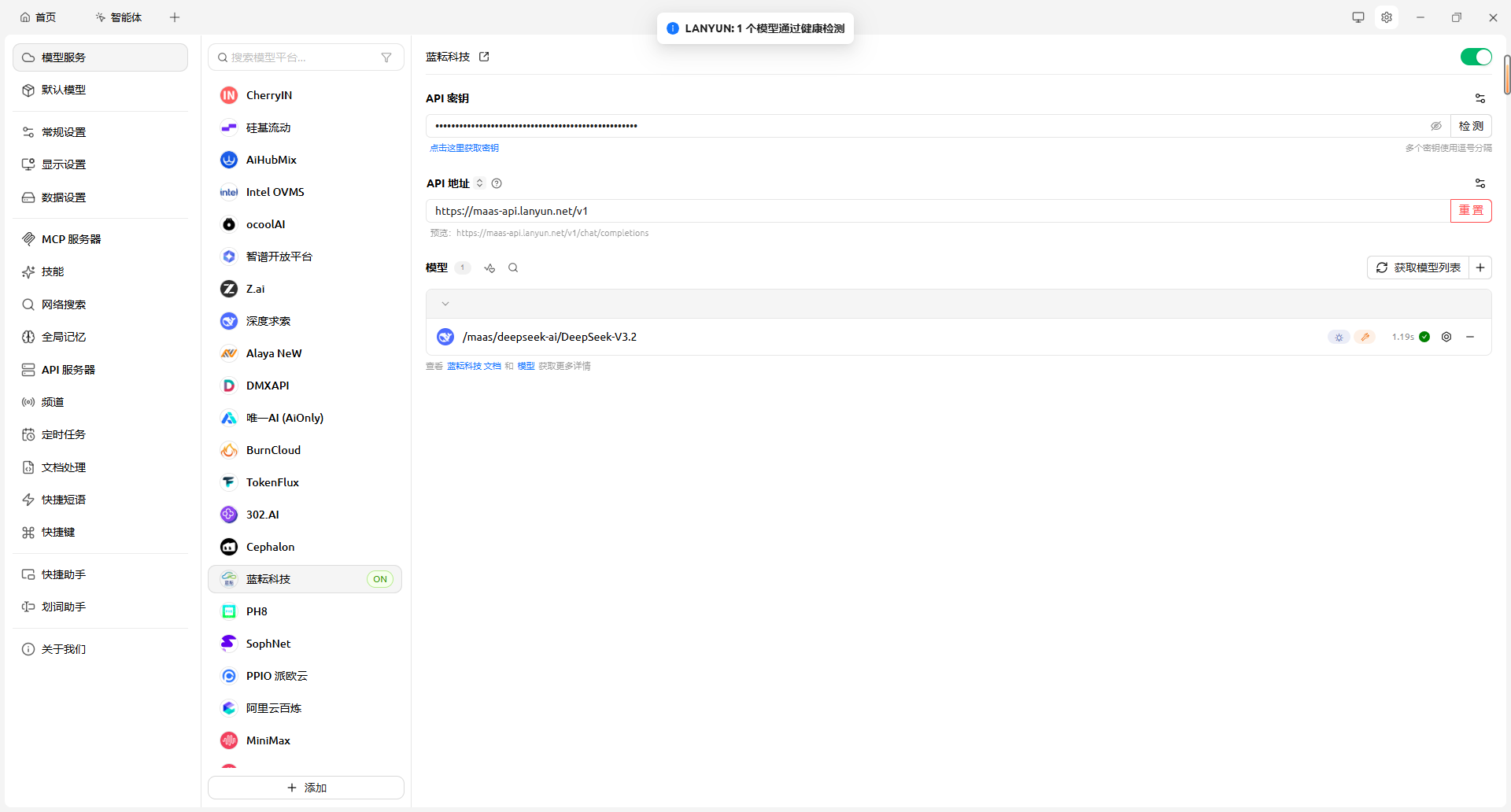The width and height of the screenshot is (1511, 812).
Task: Search models with the magnifier beside 模型
Action: tap(513, 268)
